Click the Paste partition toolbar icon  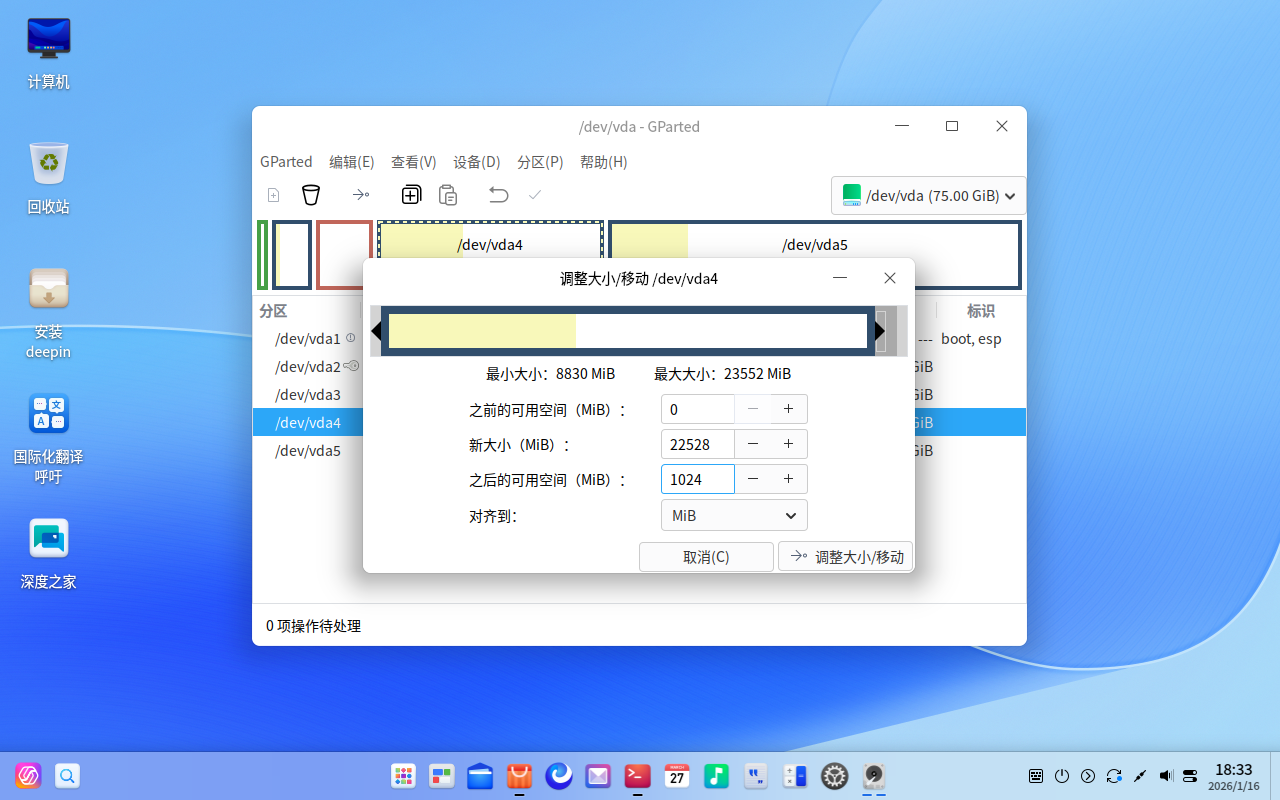pos(448,195)
